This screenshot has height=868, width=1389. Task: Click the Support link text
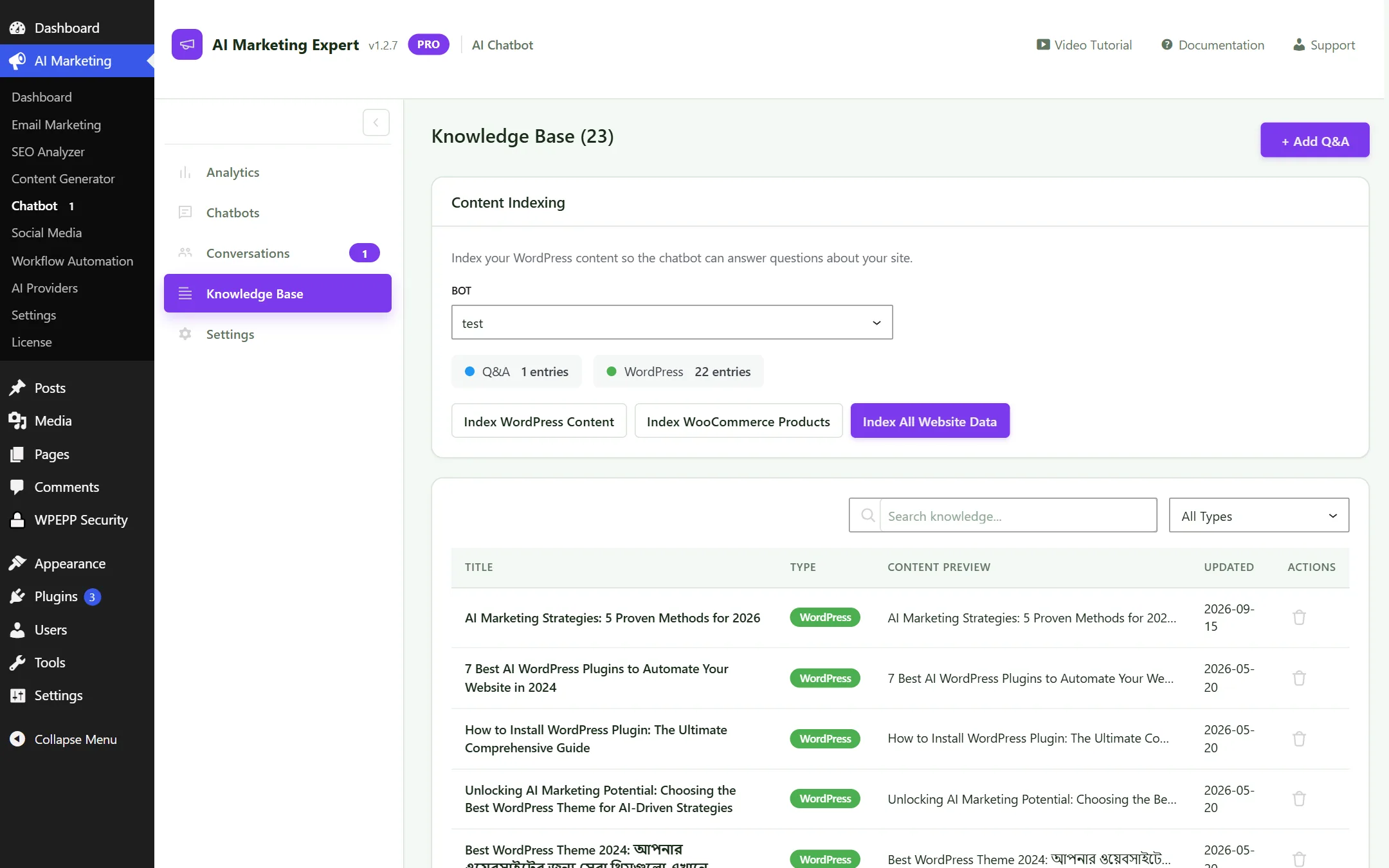(x=1332, y=45)
